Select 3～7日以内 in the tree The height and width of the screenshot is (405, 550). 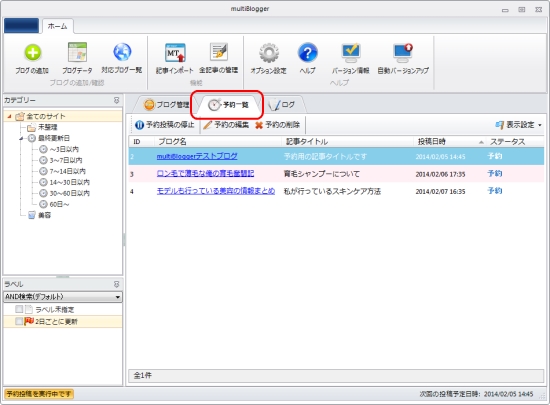[x=66, y=160]
